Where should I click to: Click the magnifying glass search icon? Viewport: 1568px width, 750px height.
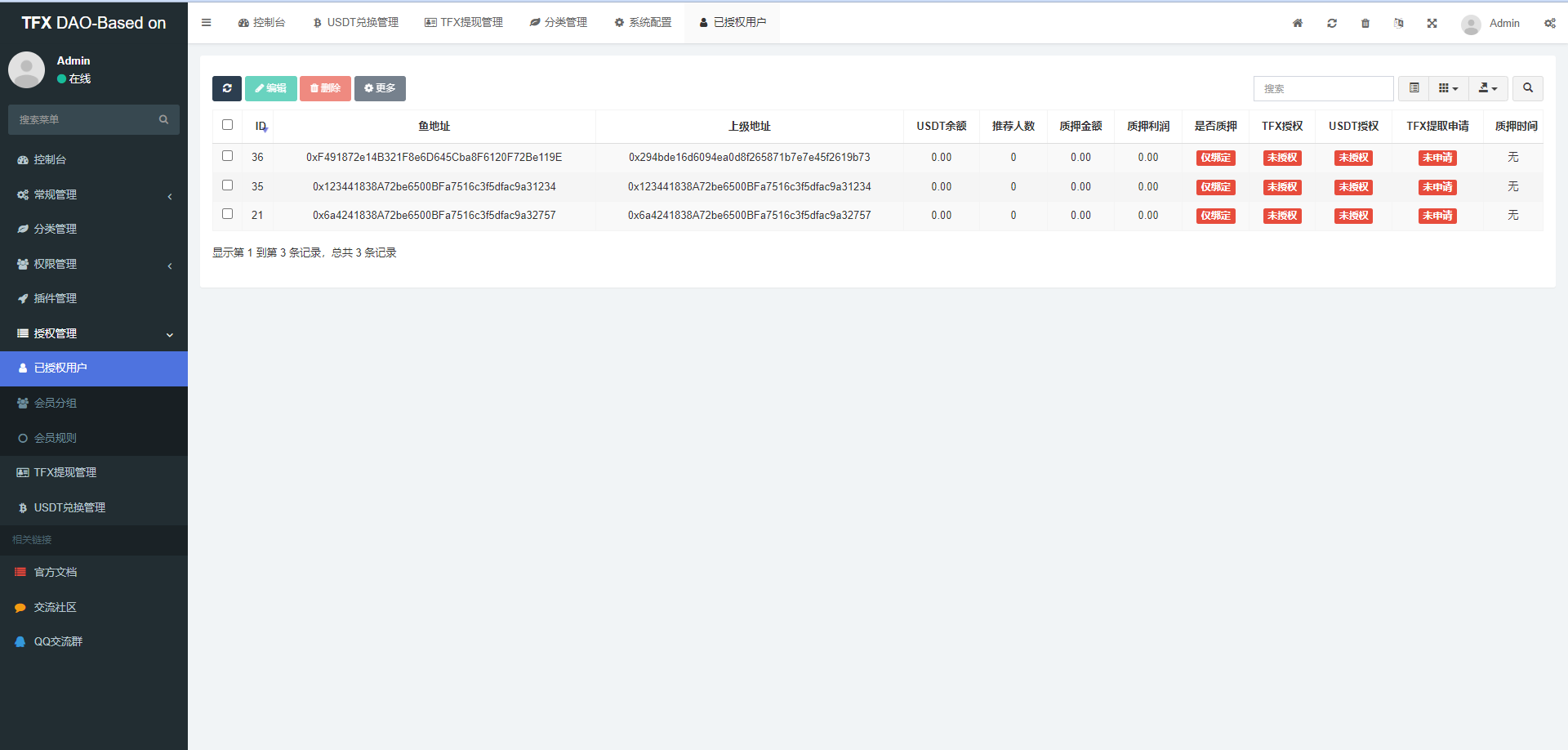[1527, 88]
